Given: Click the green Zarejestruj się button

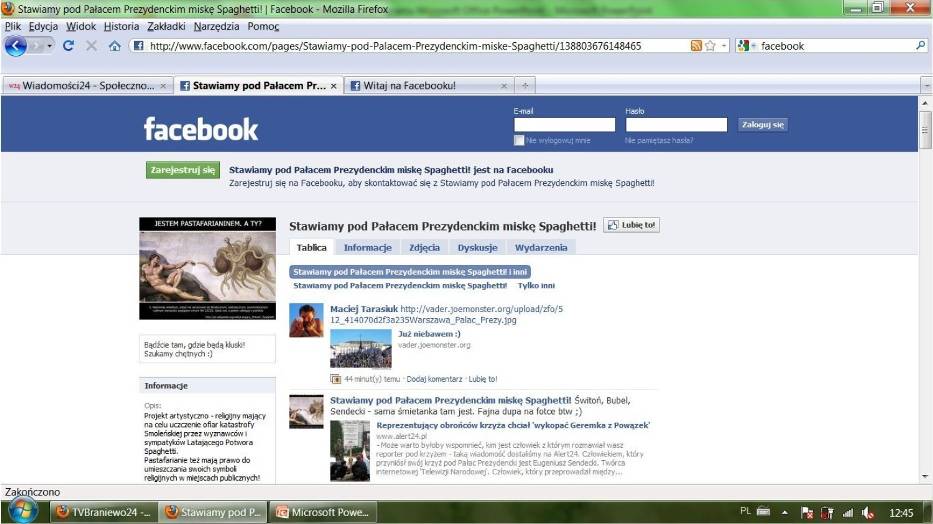Looking at the screenshot, I should (183, 170).
